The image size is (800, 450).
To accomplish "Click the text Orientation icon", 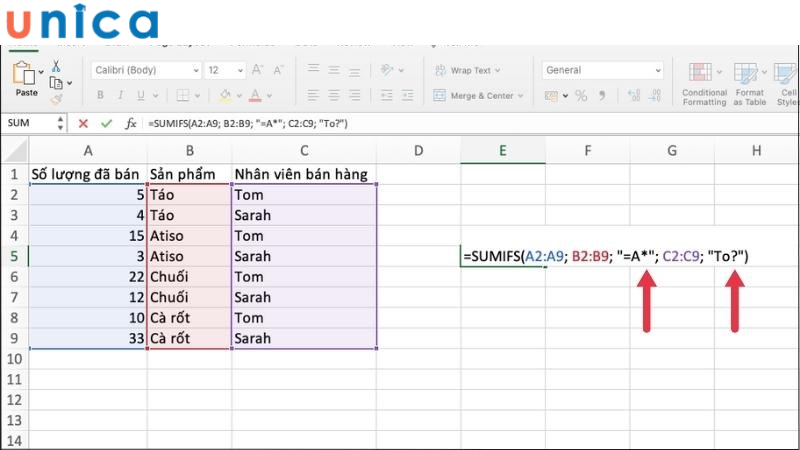I will [387, 70].
